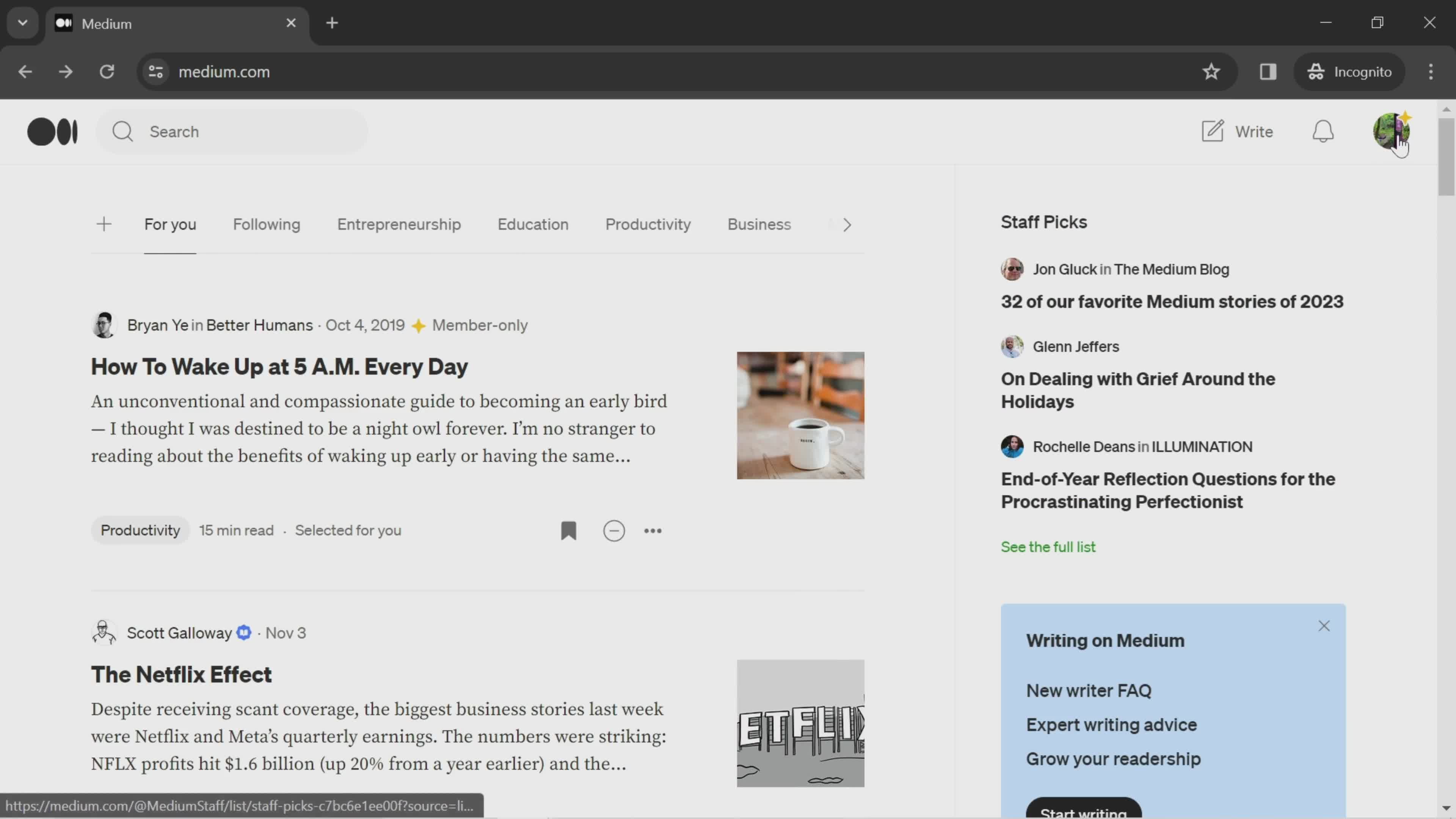Open the Write story editor

pos(1237,132)
